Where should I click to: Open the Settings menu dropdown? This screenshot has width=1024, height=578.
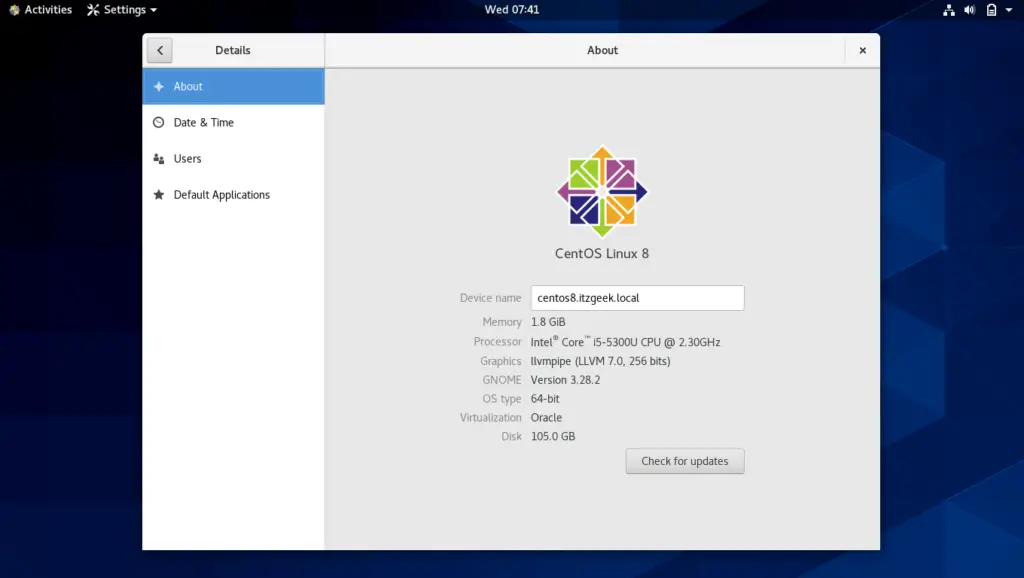point(120,10)
